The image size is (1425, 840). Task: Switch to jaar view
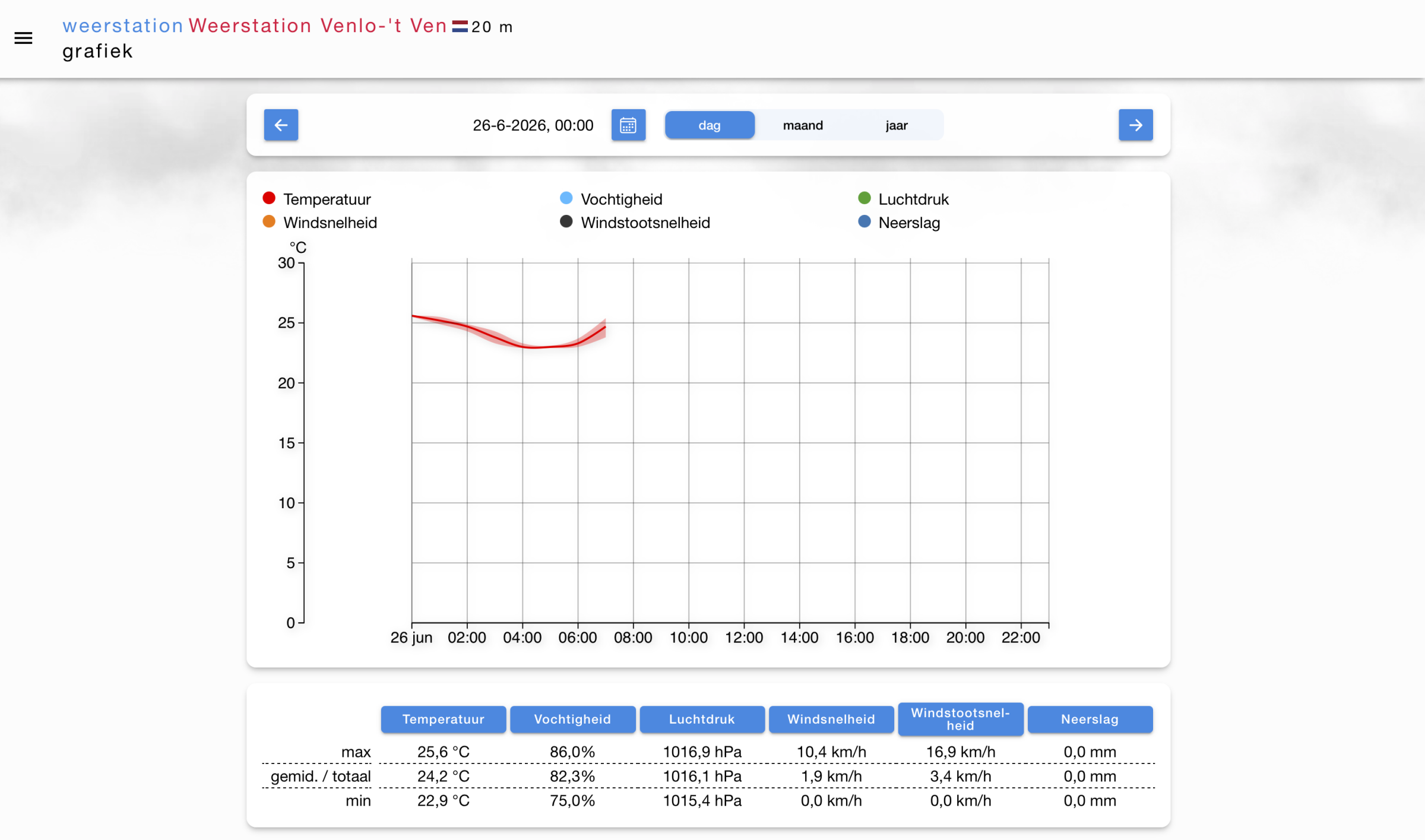click(x=896, y=125)
